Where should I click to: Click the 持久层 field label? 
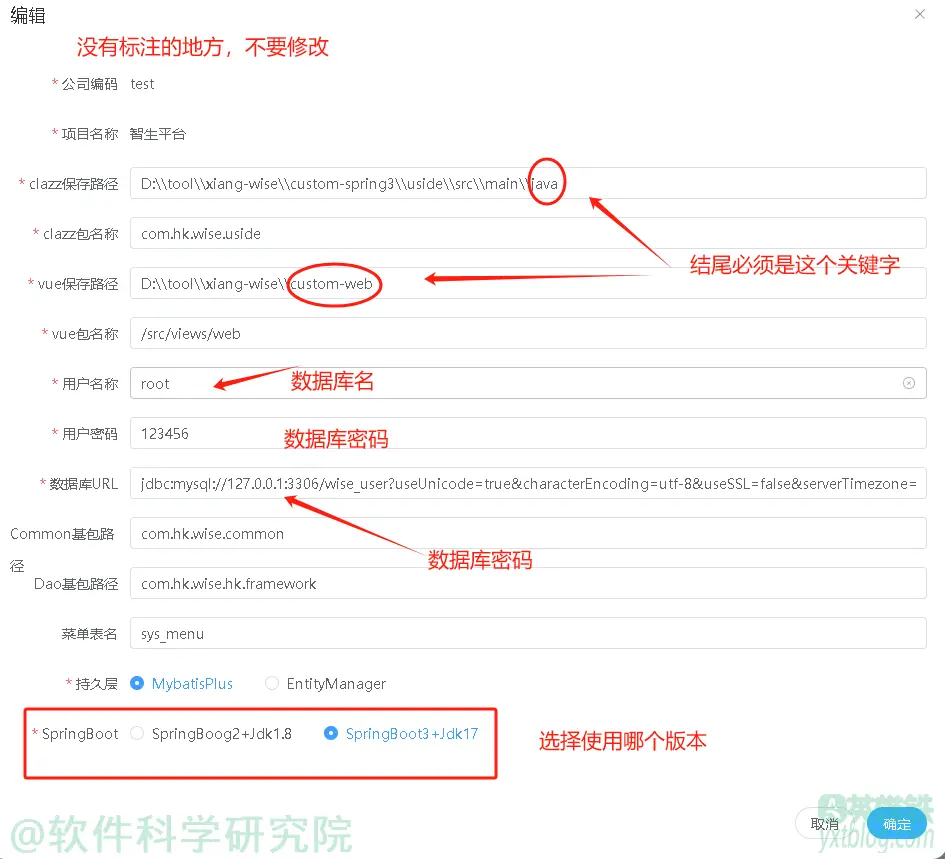click(x=96, y=684)
